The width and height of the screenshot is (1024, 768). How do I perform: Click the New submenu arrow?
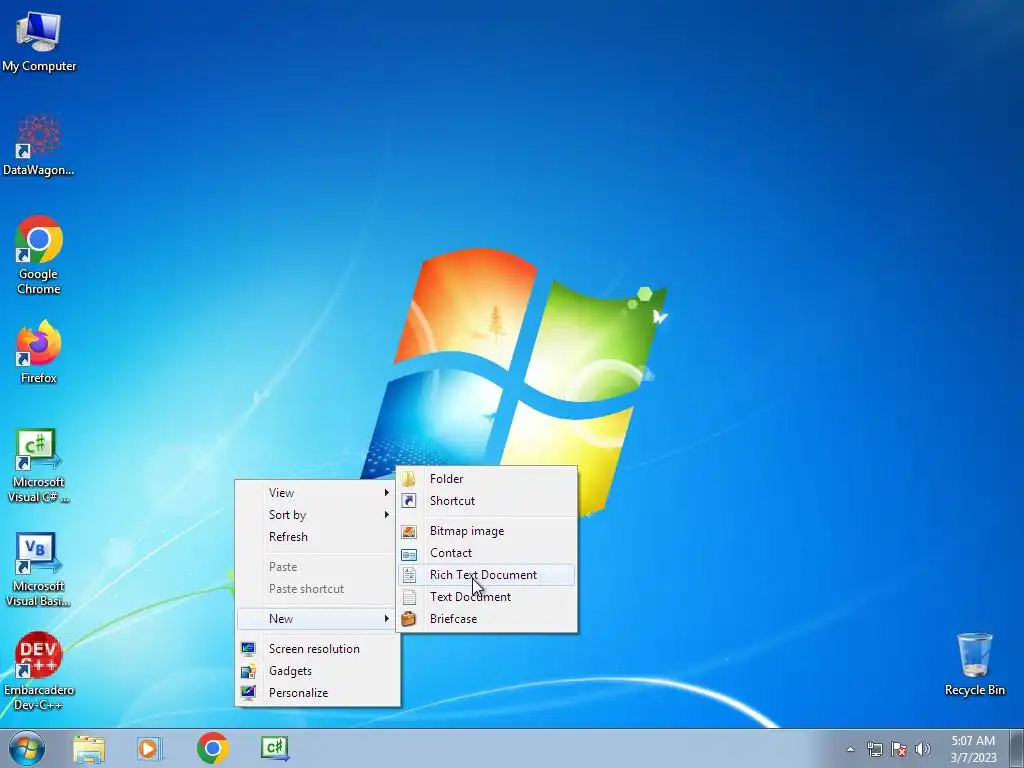[387, 618]
